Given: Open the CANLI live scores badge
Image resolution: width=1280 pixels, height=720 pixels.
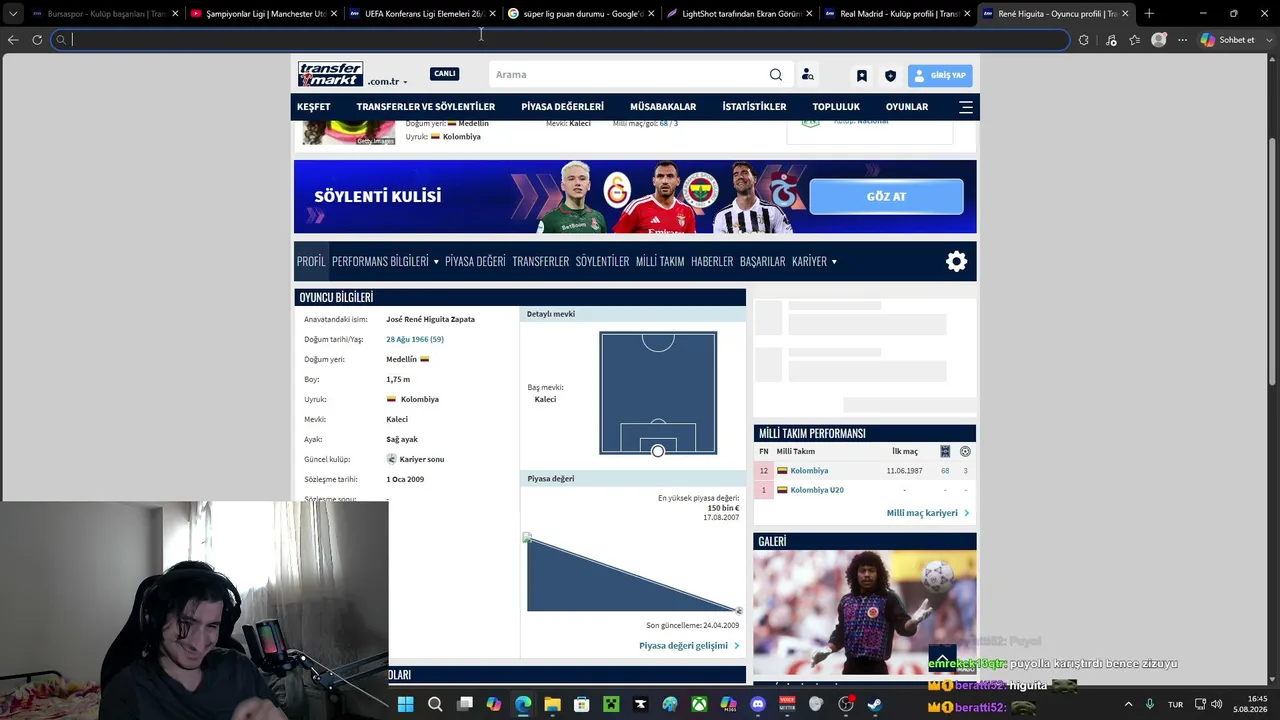Looking at the screenshot, I should point(445,74).
